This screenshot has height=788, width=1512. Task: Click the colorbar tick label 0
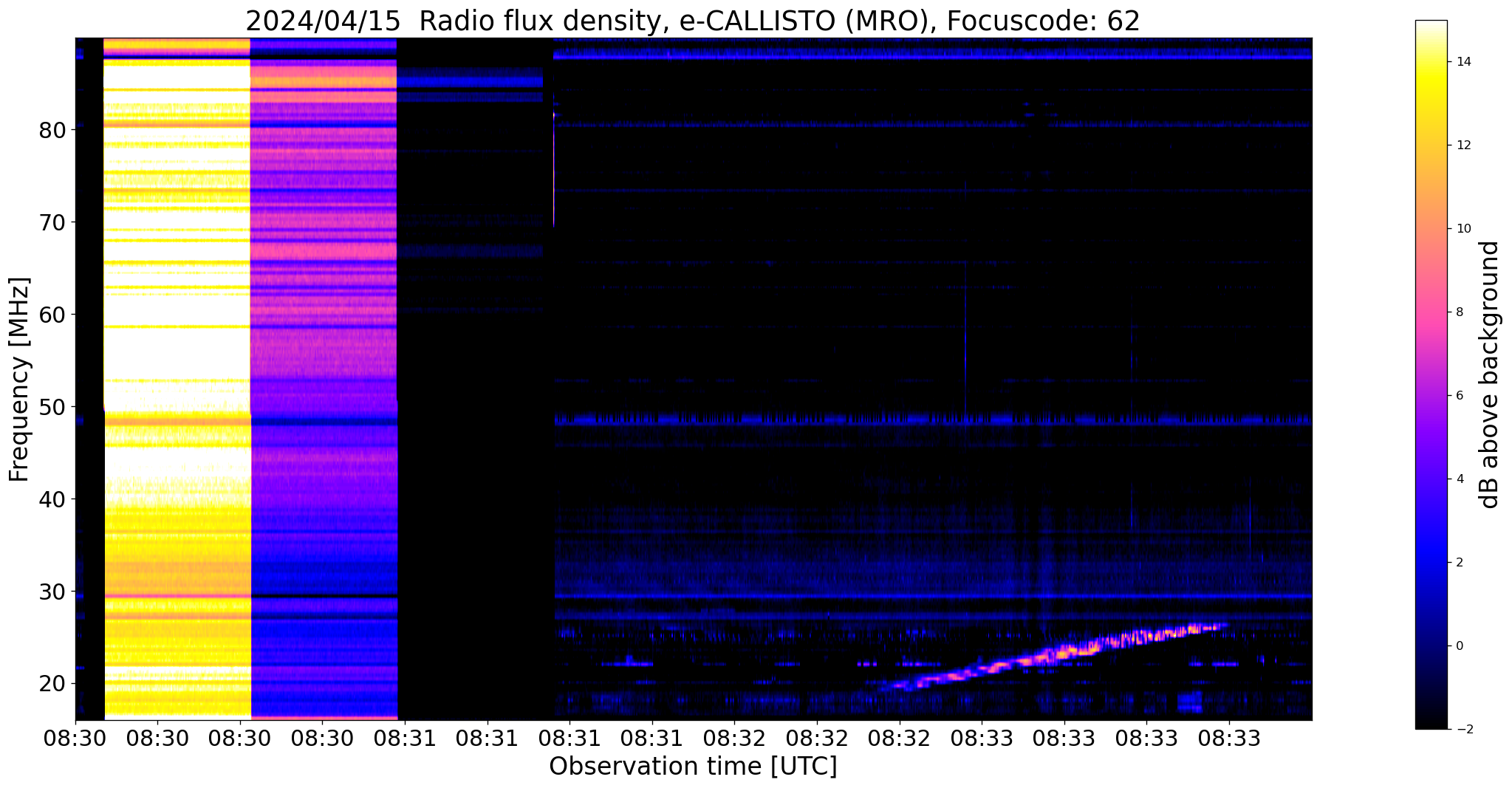[1459, 646]
